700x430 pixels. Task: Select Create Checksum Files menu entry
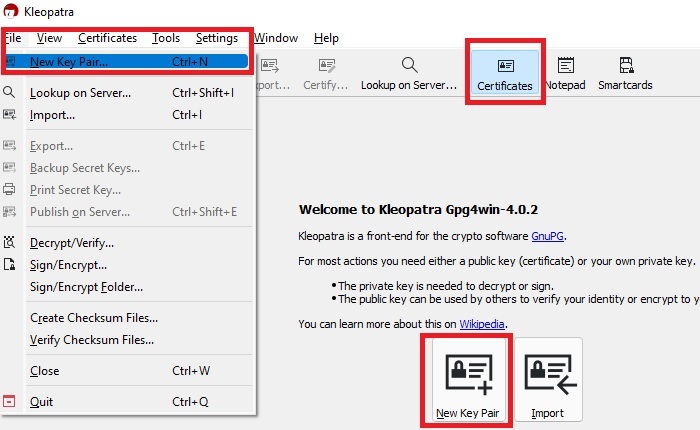pyautogui.click(x=126, y=318)
